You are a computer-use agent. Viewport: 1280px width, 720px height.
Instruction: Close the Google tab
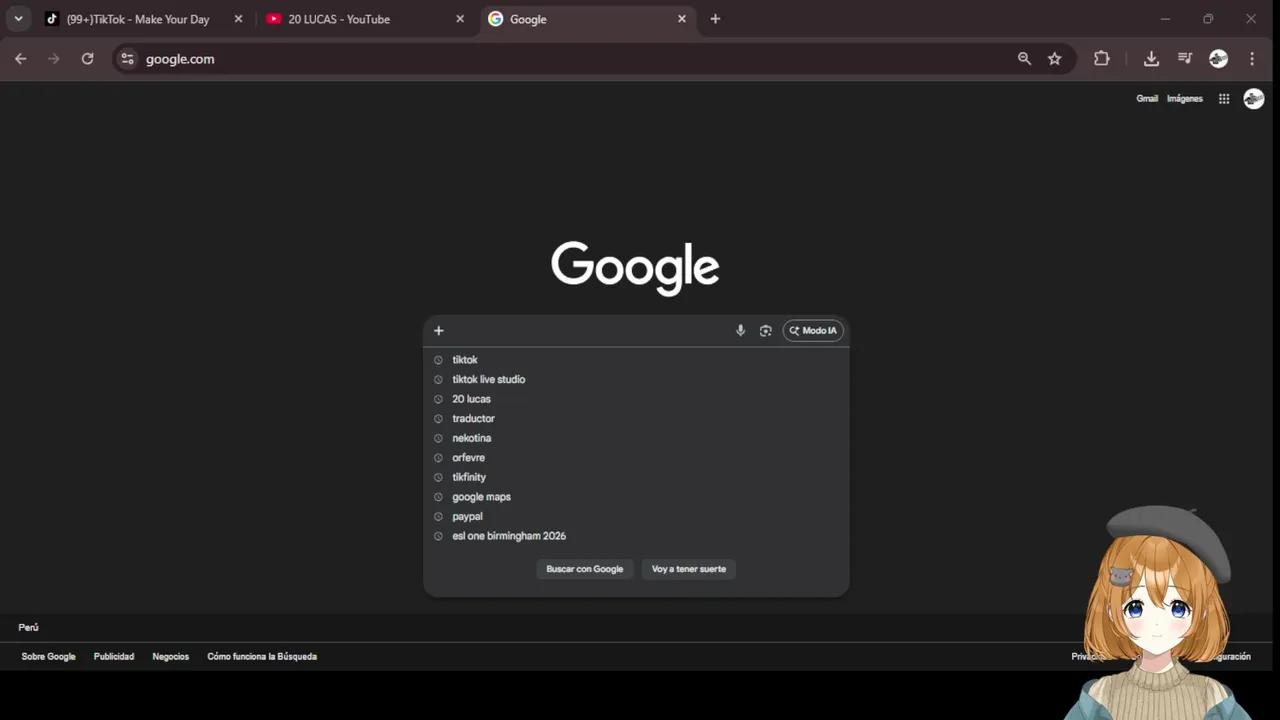tap(682, 19)
